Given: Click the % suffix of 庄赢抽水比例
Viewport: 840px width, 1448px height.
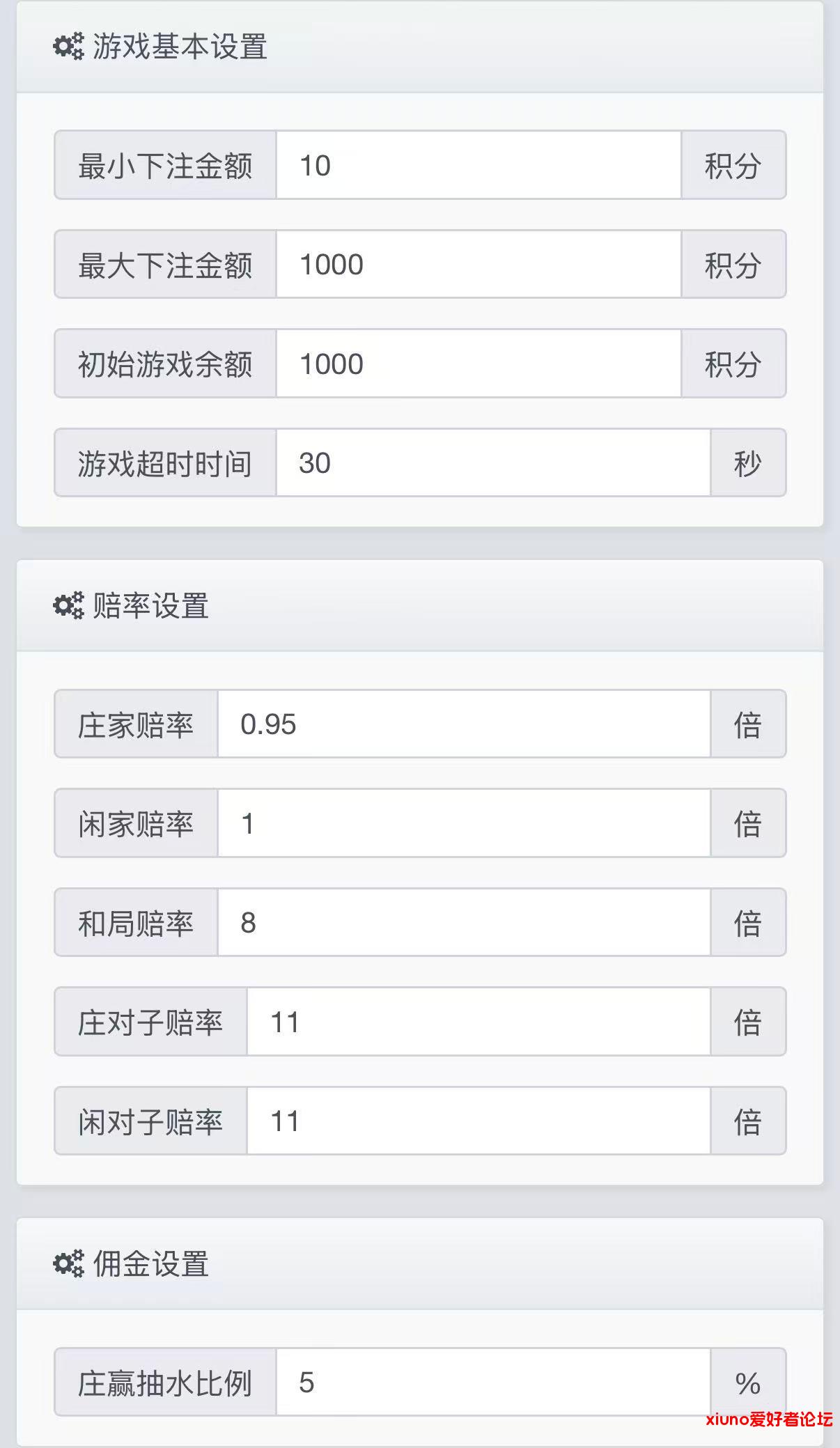Looking at the screenshot, I should point(747,1383).
